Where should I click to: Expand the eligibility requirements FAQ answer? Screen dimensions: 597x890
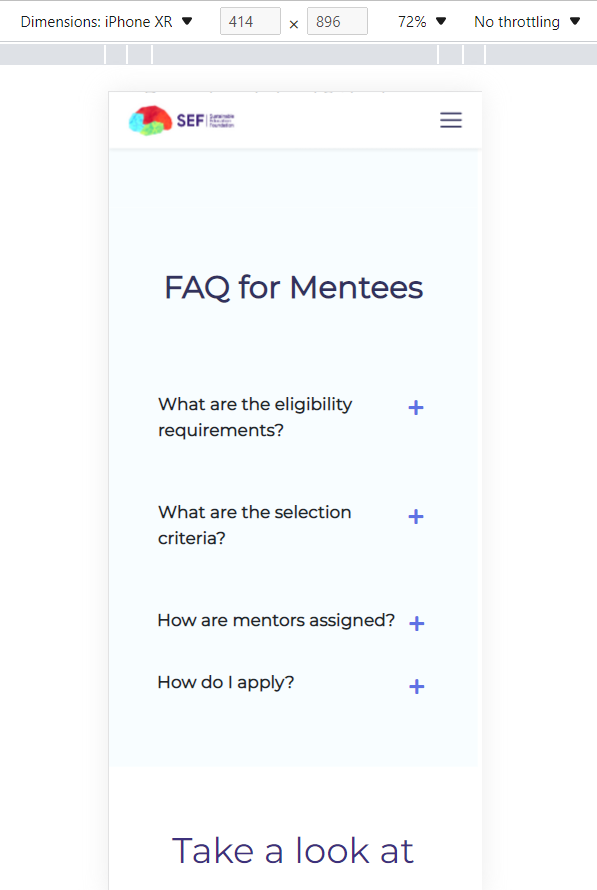255,417
